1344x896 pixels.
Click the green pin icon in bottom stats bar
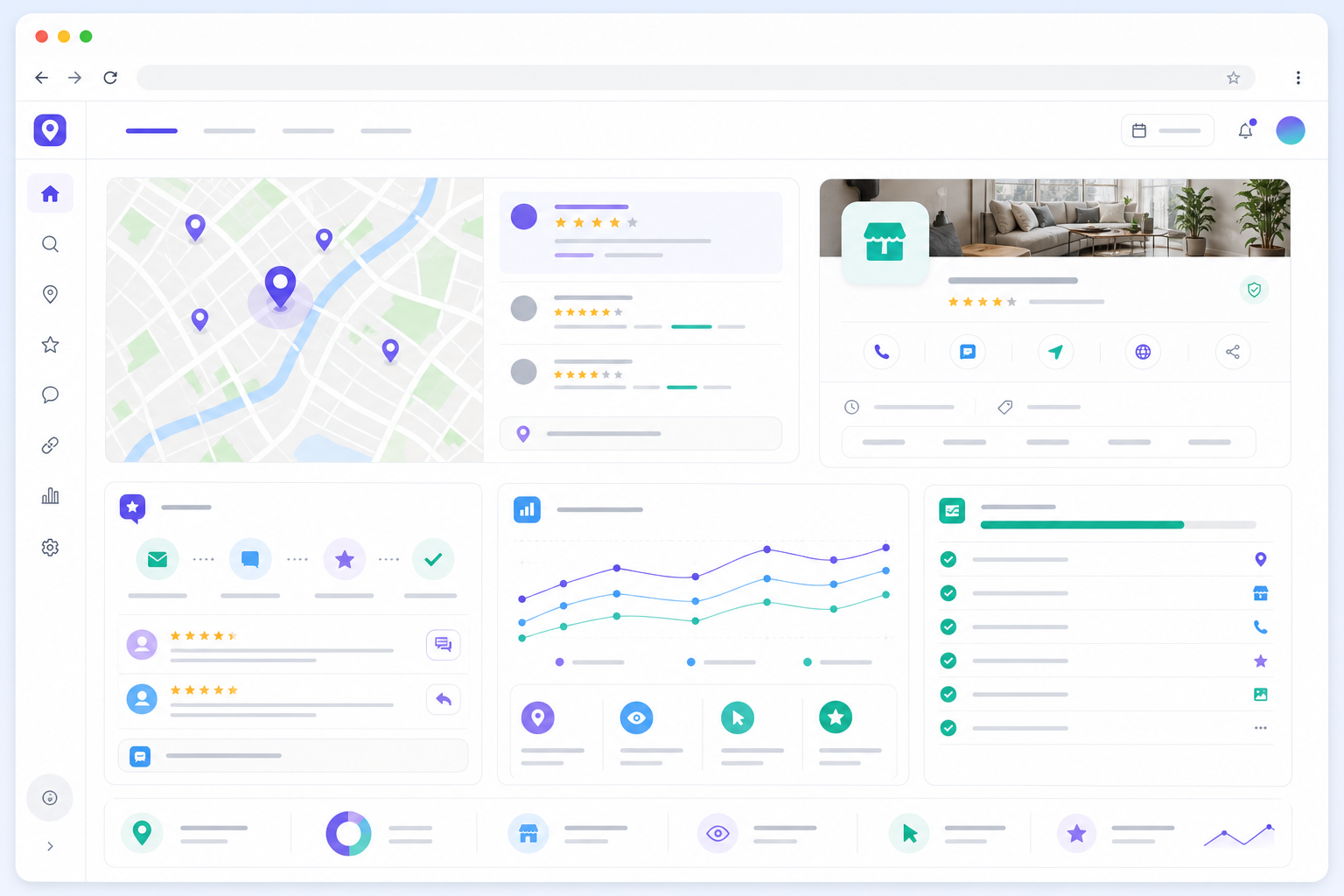point(142,833)
